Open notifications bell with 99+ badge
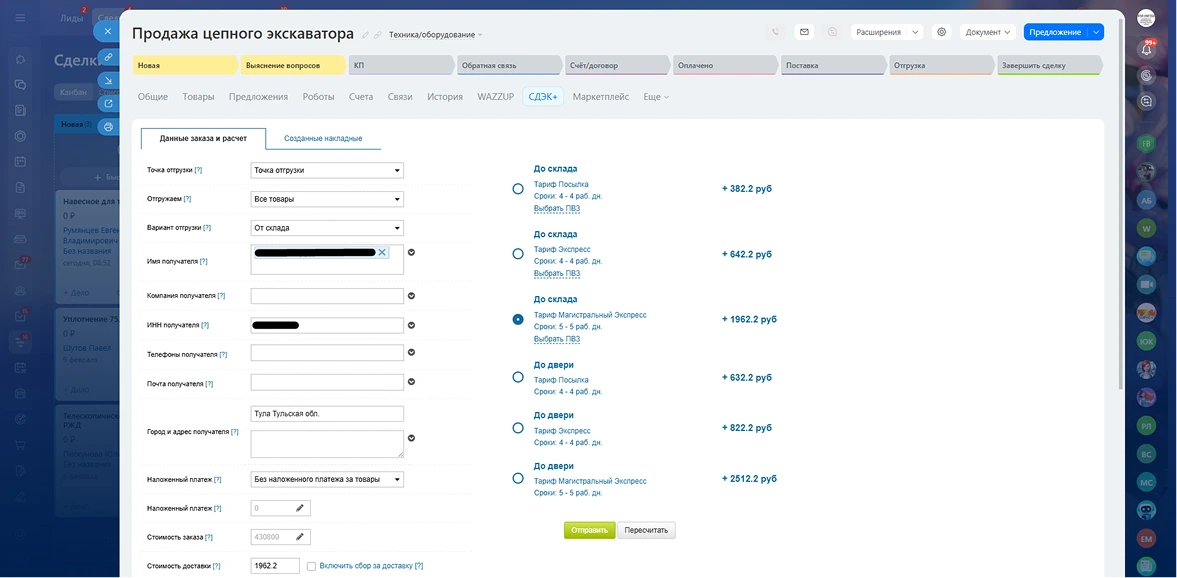Viewport: 1177px width, 578px height. [1147, 48]
